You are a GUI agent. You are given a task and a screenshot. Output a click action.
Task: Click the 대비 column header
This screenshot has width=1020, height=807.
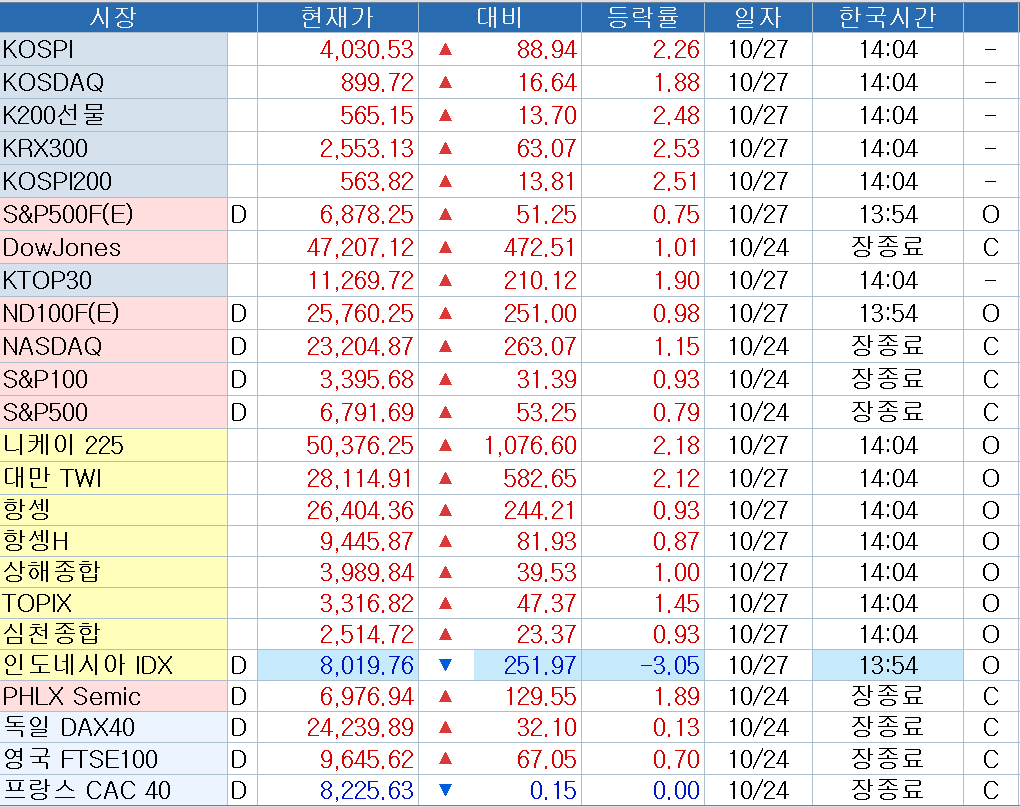[x=499, y=17]
